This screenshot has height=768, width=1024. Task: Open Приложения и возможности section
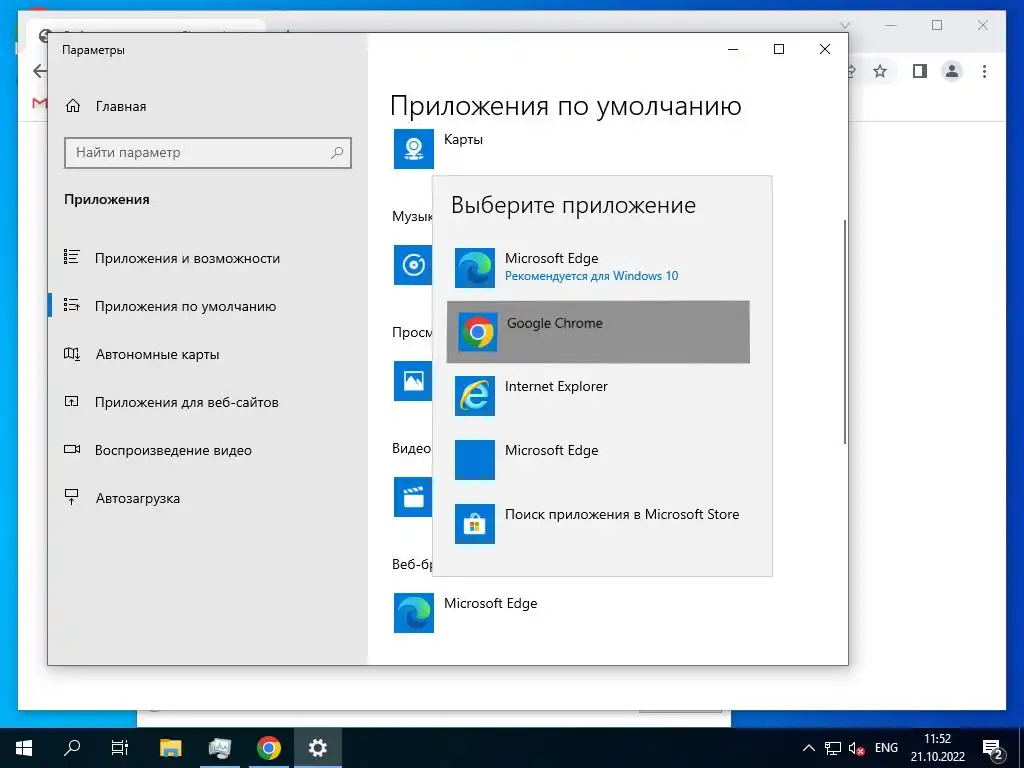(208, 258)
